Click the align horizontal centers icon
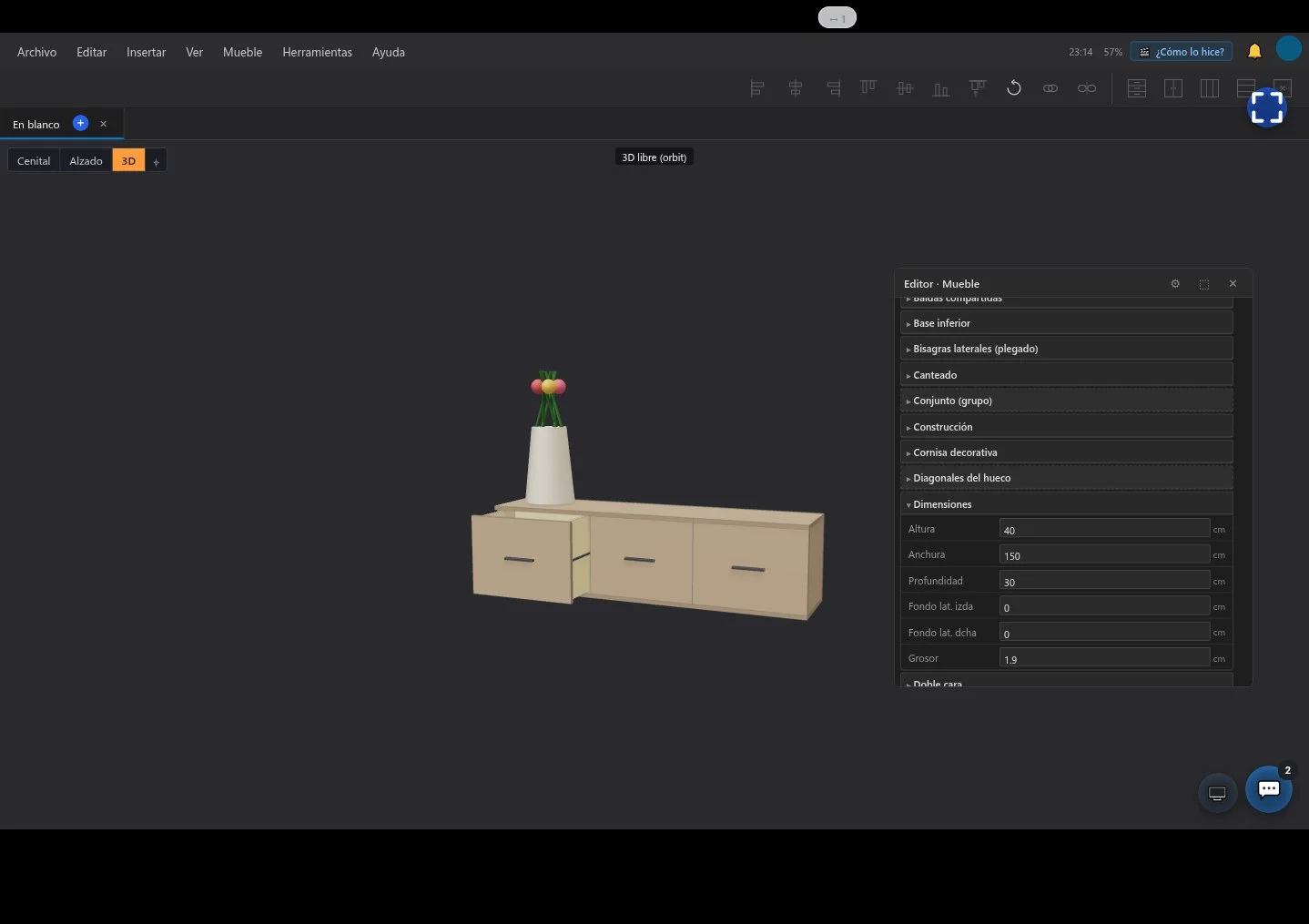1309x924 pixels. coord(796,88)
